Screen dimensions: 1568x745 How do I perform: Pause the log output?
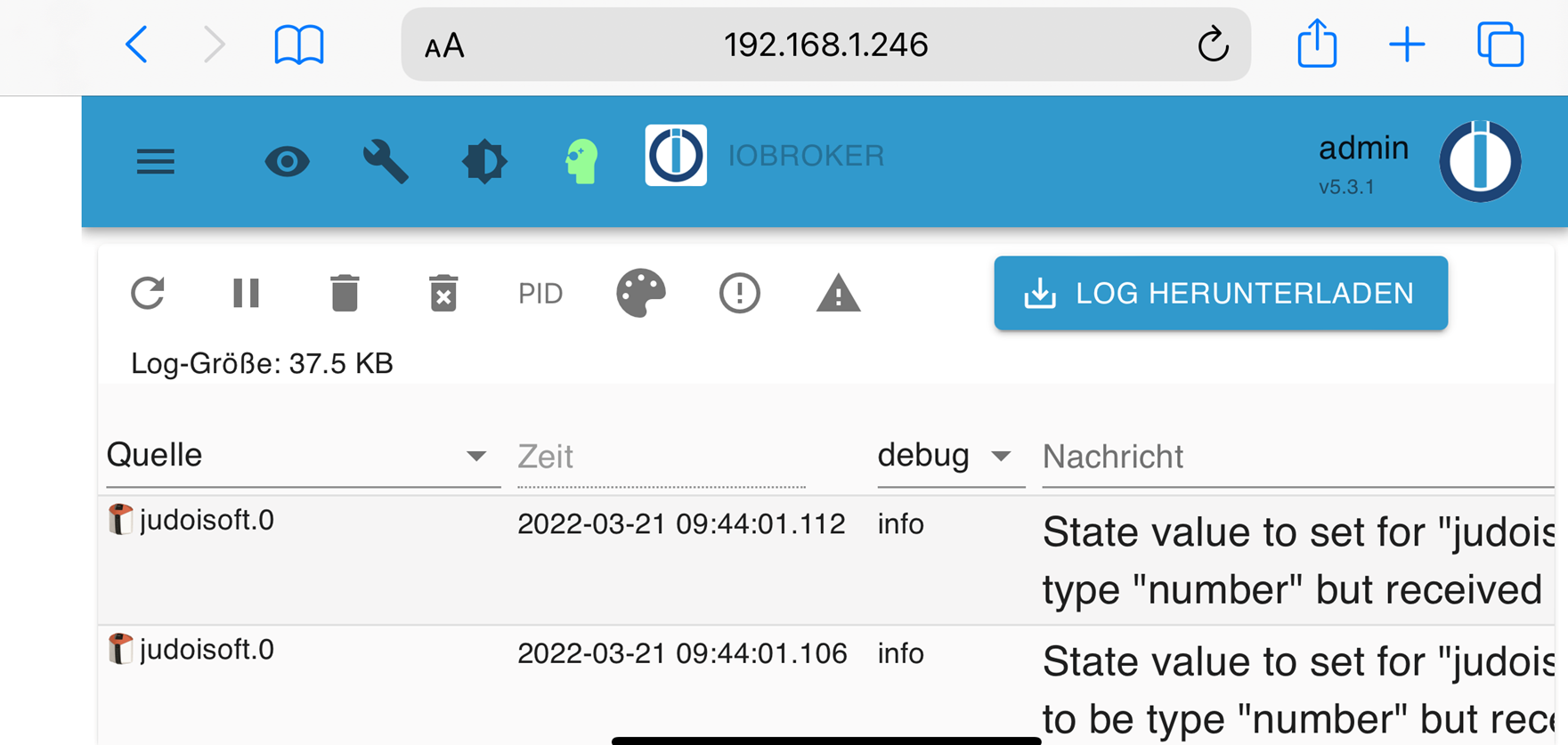(x=246, y=293)
